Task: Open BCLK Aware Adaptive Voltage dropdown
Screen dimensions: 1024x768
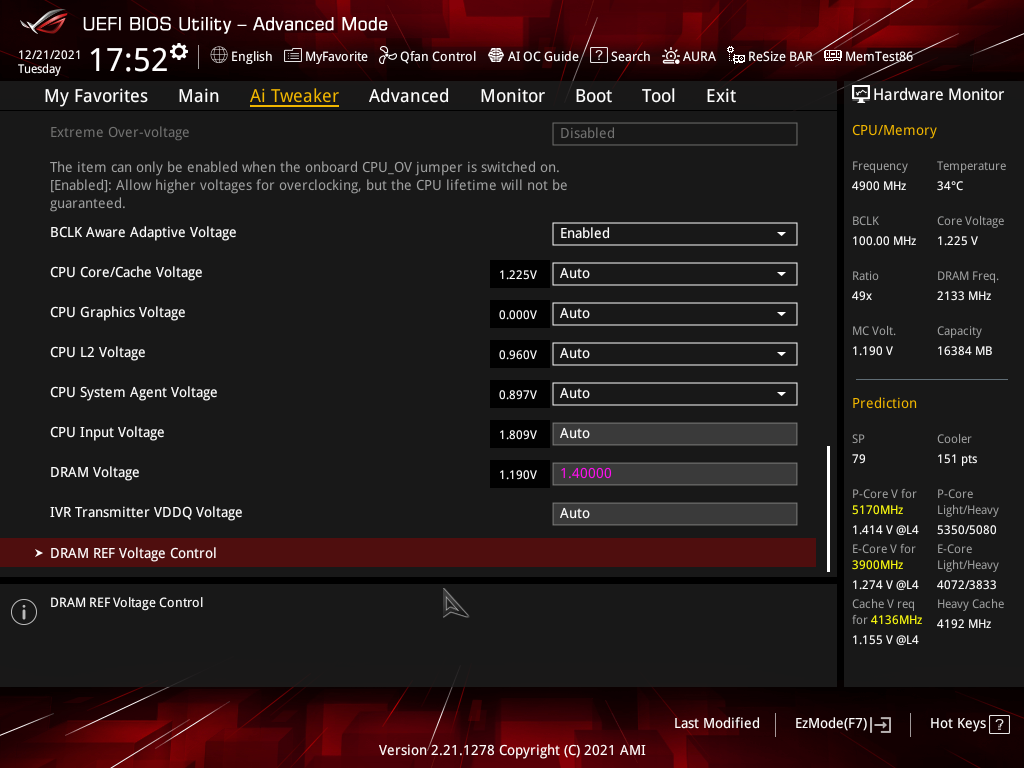Action: pyautogui.click(x=675, y=234)
